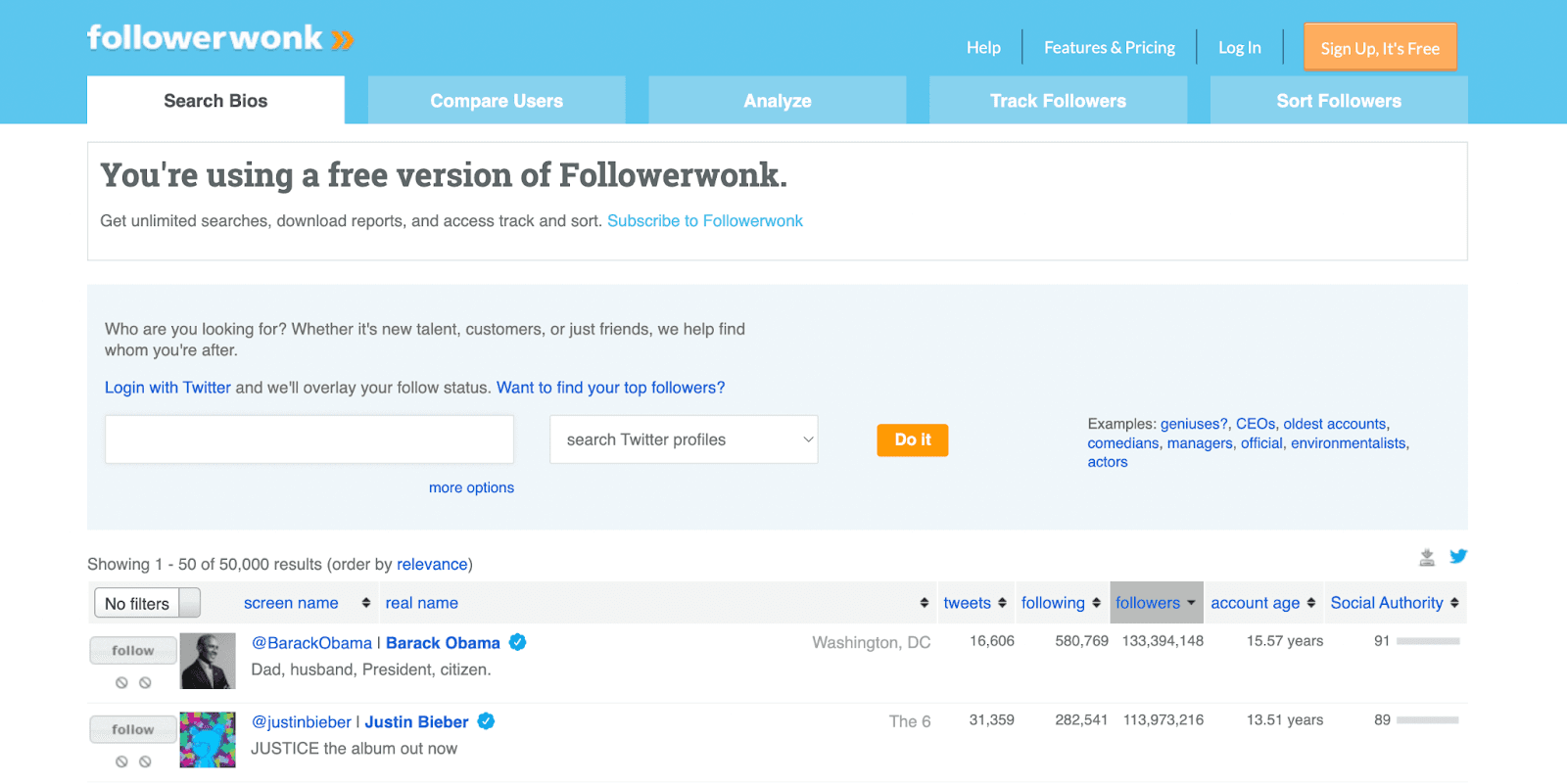This screenshot has height=784, width=1567.
Task: Click Barack Obama's verified badge
Action: 518,642
